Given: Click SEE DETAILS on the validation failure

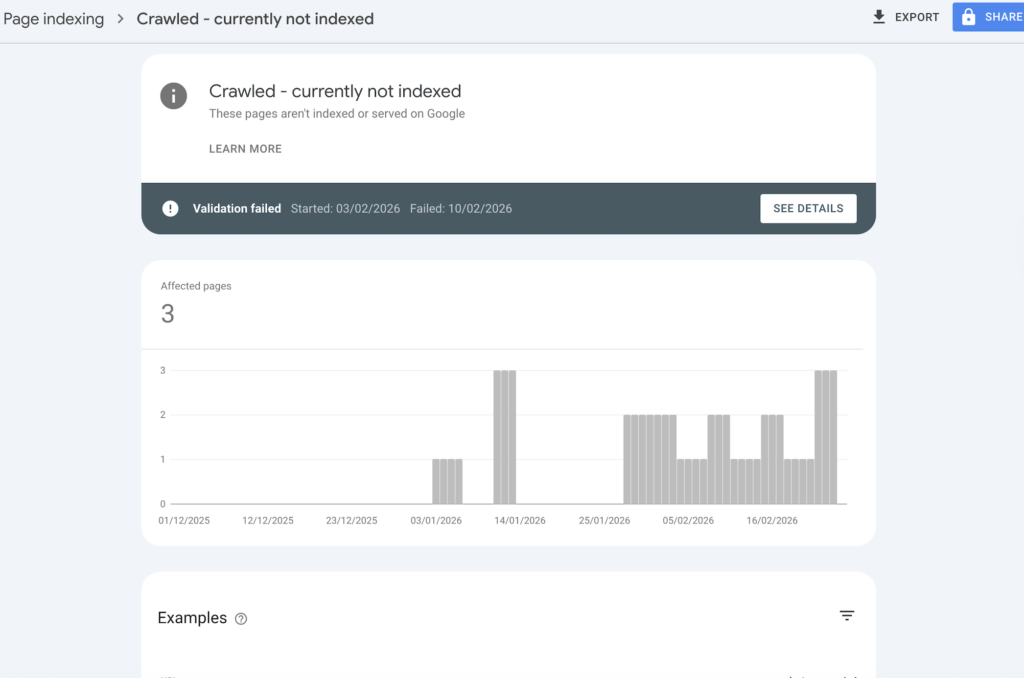Looking at the screenshot, I should [x=808, y=208].
